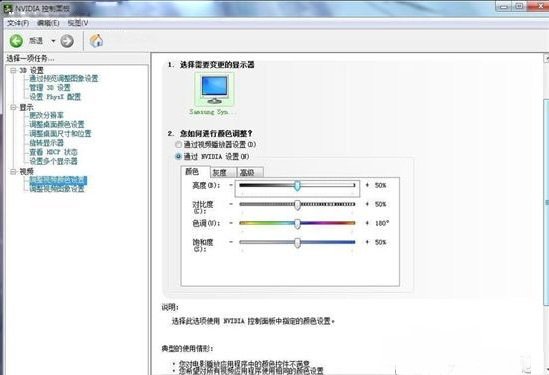The image size is (549, 375).
Task: Click the 典型的使用情形 heading
Action: (x=187, y=348)
